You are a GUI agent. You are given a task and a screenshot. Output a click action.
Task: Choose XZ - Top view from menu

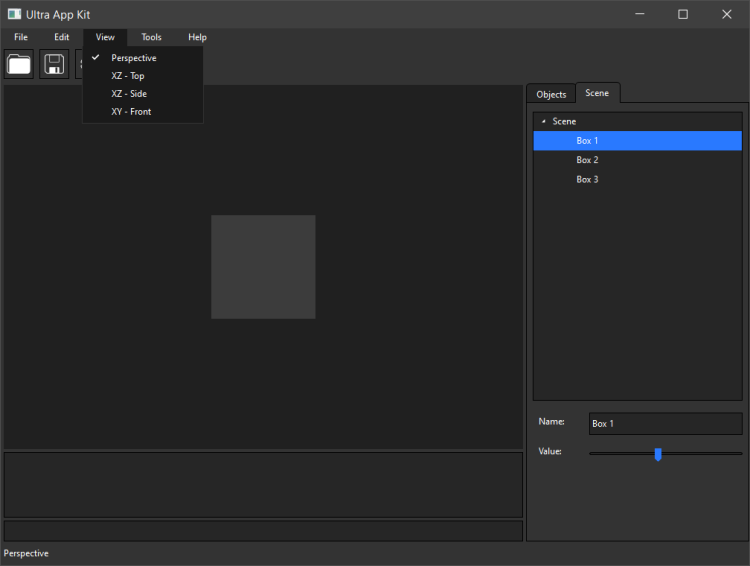[128, 76]
